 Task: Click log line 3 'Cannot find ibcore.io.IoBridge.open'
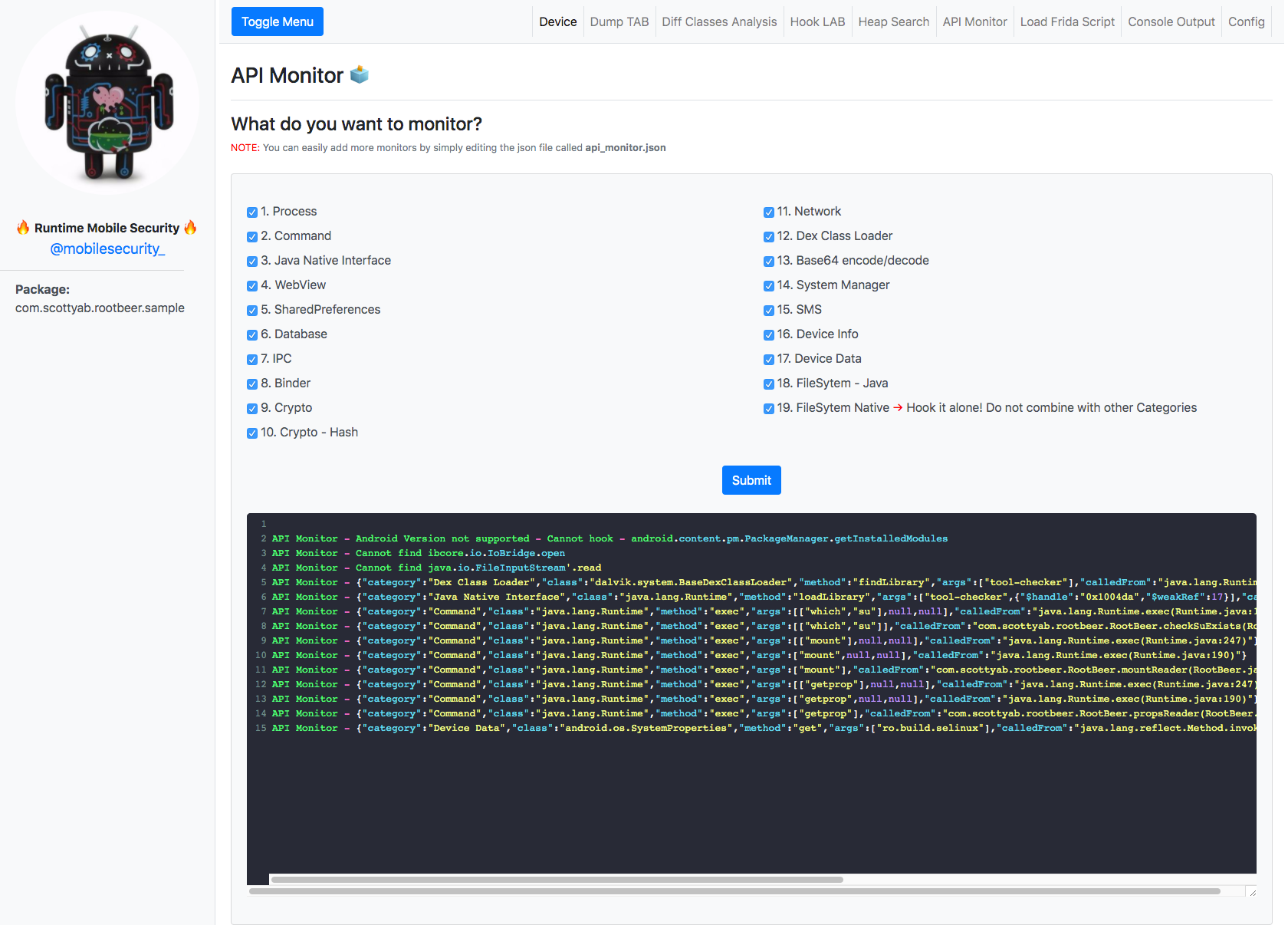click(418, 553)
